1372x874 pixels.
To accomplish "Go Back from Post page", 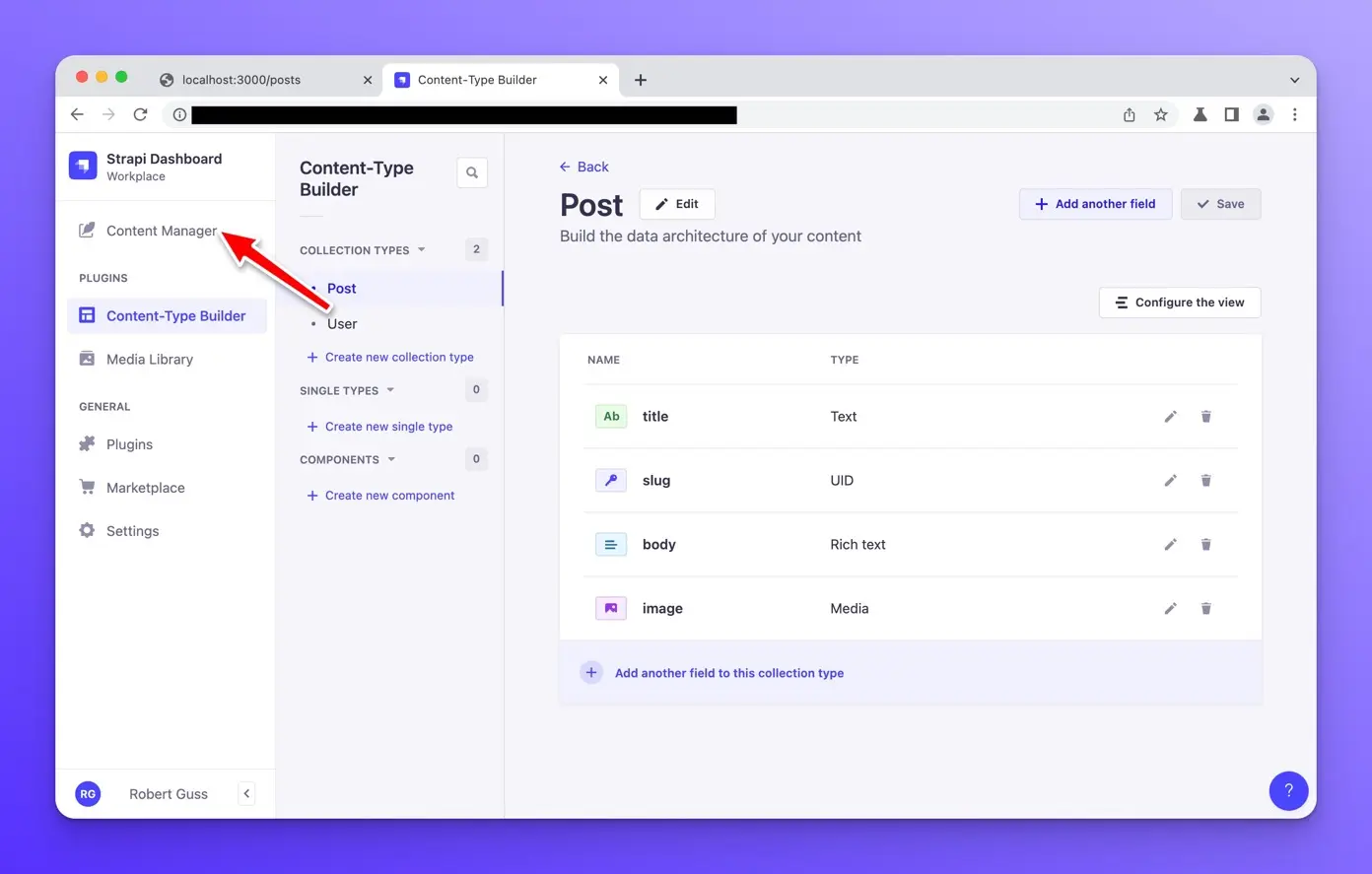I will (584, 167).
